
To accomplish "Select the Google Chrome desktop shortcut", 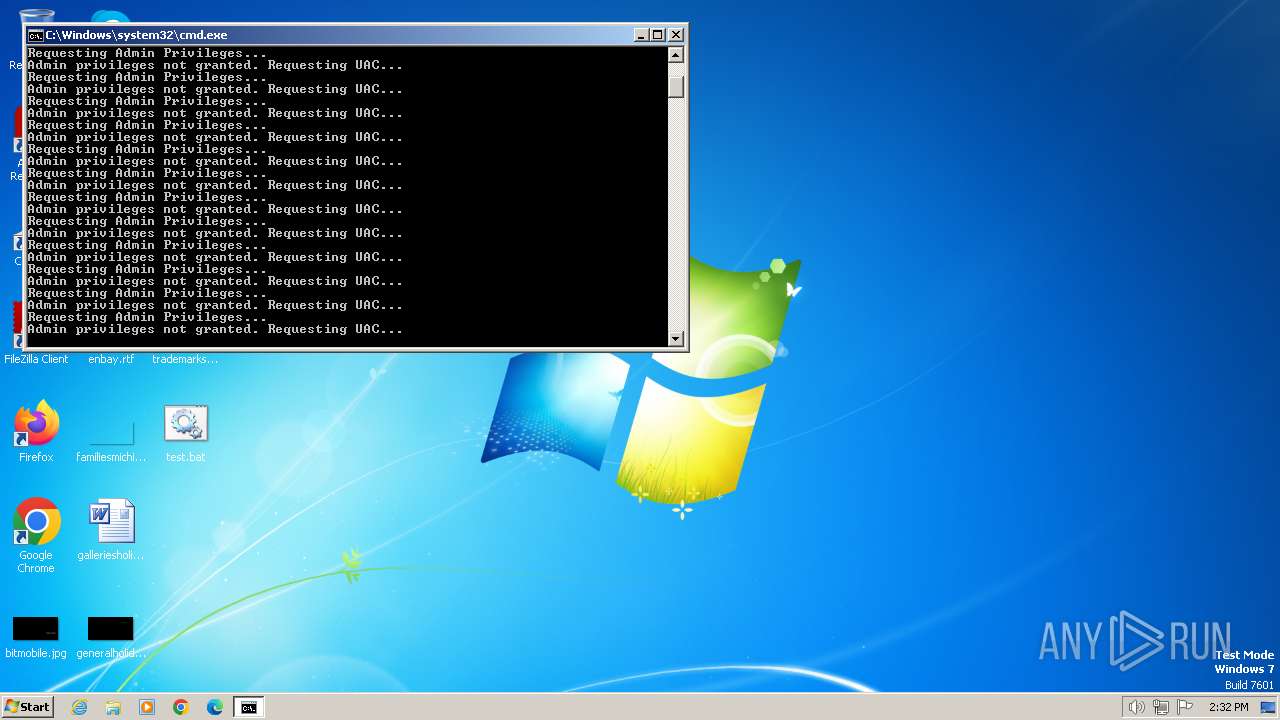I will [36, 535].
